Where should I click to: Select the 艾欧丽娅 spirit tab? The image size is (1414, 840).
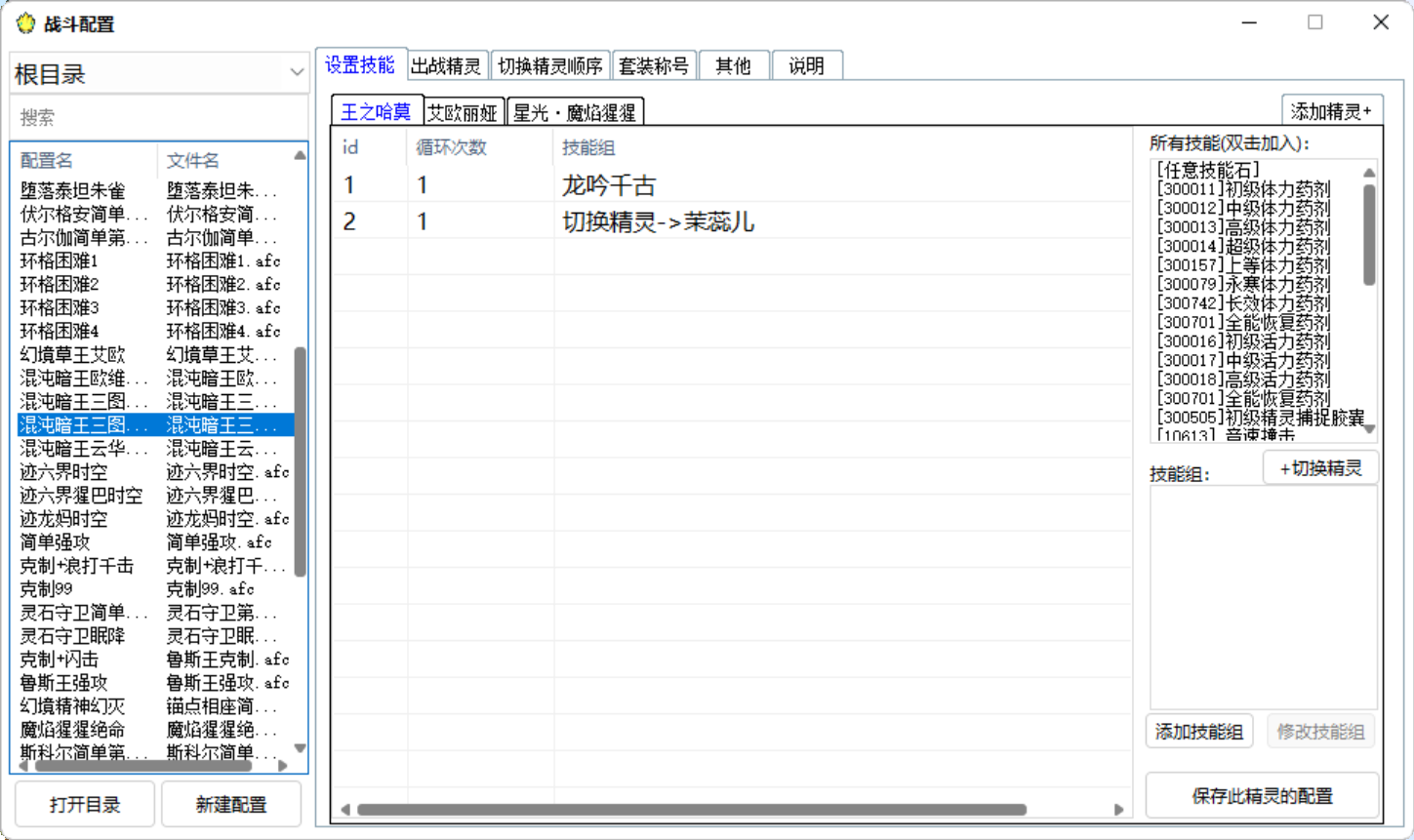tap(464, 113)
